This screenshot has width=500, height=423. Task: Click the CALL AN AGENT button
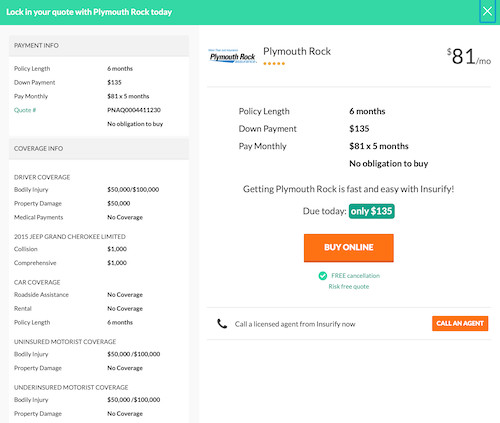pyautogui.click(x=460, y=323)
